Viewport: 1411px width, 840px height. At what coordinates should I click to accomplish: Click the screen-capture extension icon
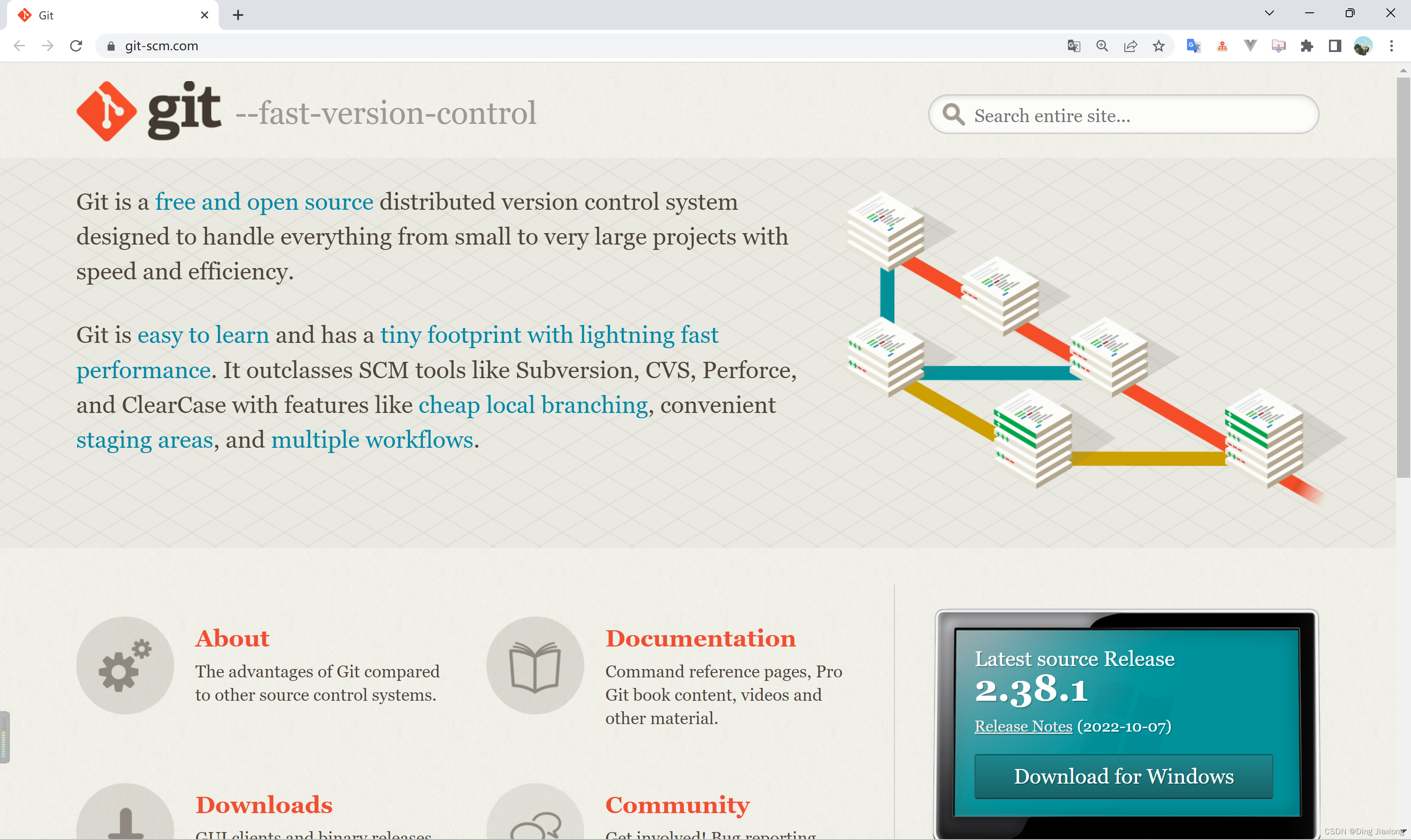(1279, 46)
